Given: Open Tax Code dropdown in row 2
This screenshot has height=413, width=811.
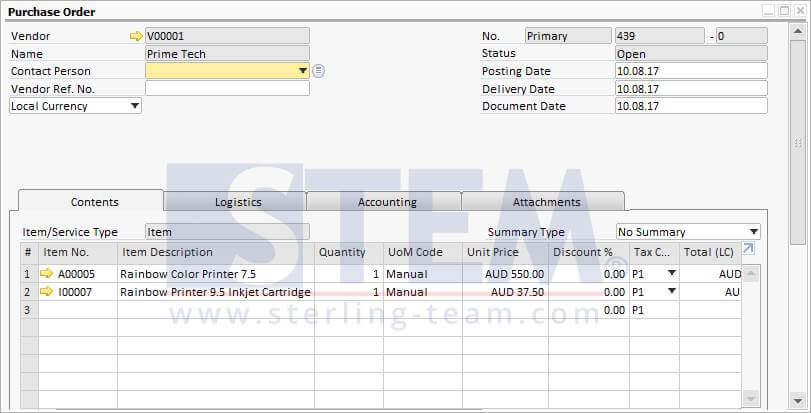Looking at the screenshot, I should (671, 292).
